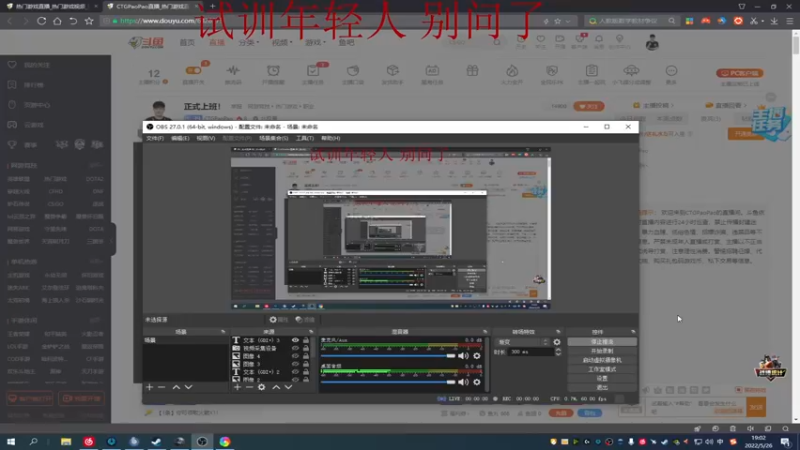Viewport: 800px width, 450px height.
Task: Open OBS 设置 from Controls panel
Action: point(602,378)
